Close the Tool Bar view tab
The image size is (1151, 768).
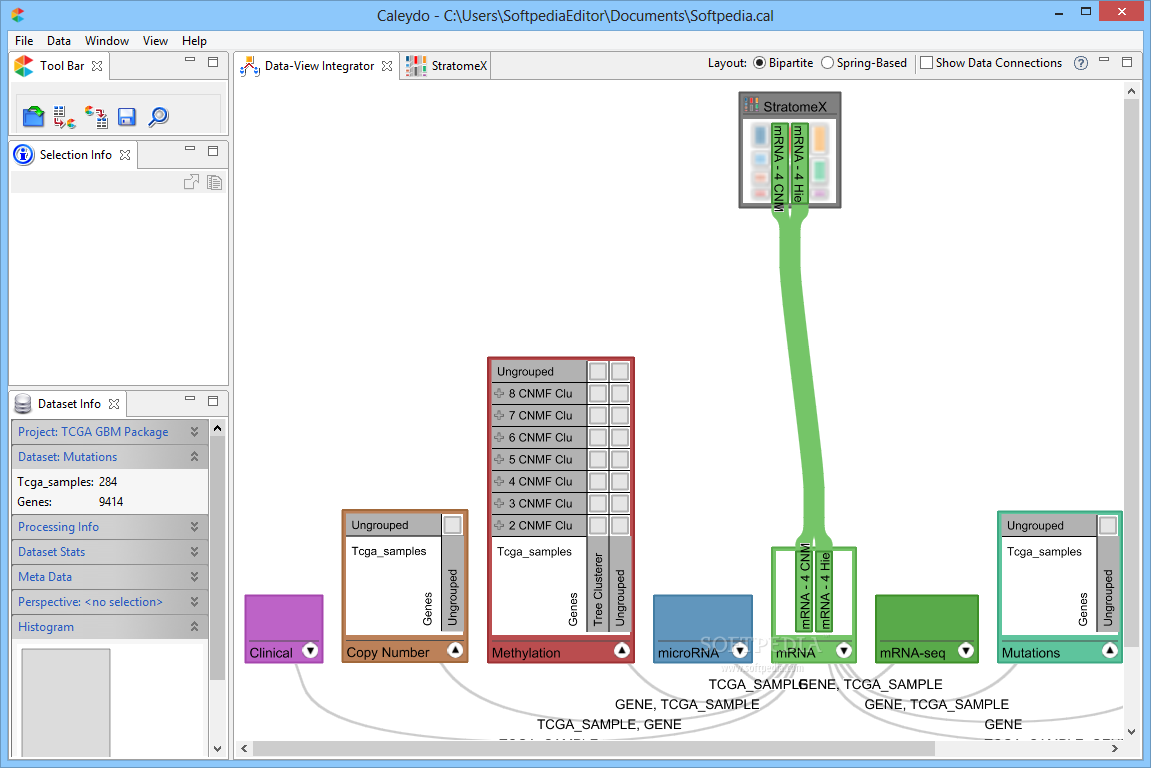click(x=97, y=66)
